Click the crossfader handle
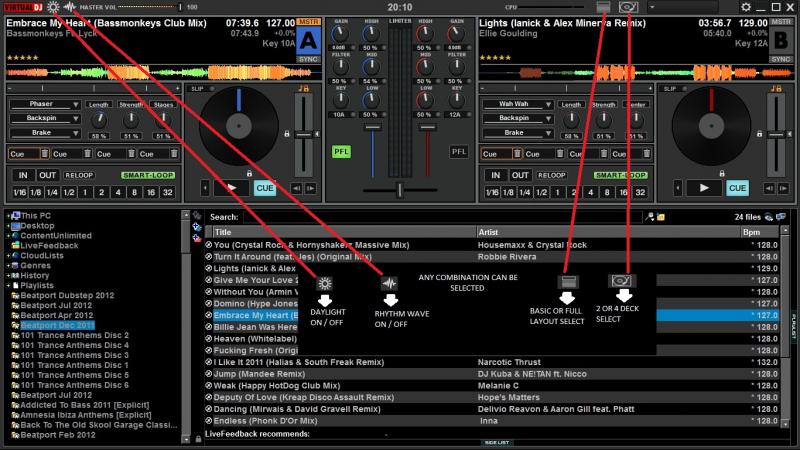Screen dimensions: 800x450 [399, 190]
